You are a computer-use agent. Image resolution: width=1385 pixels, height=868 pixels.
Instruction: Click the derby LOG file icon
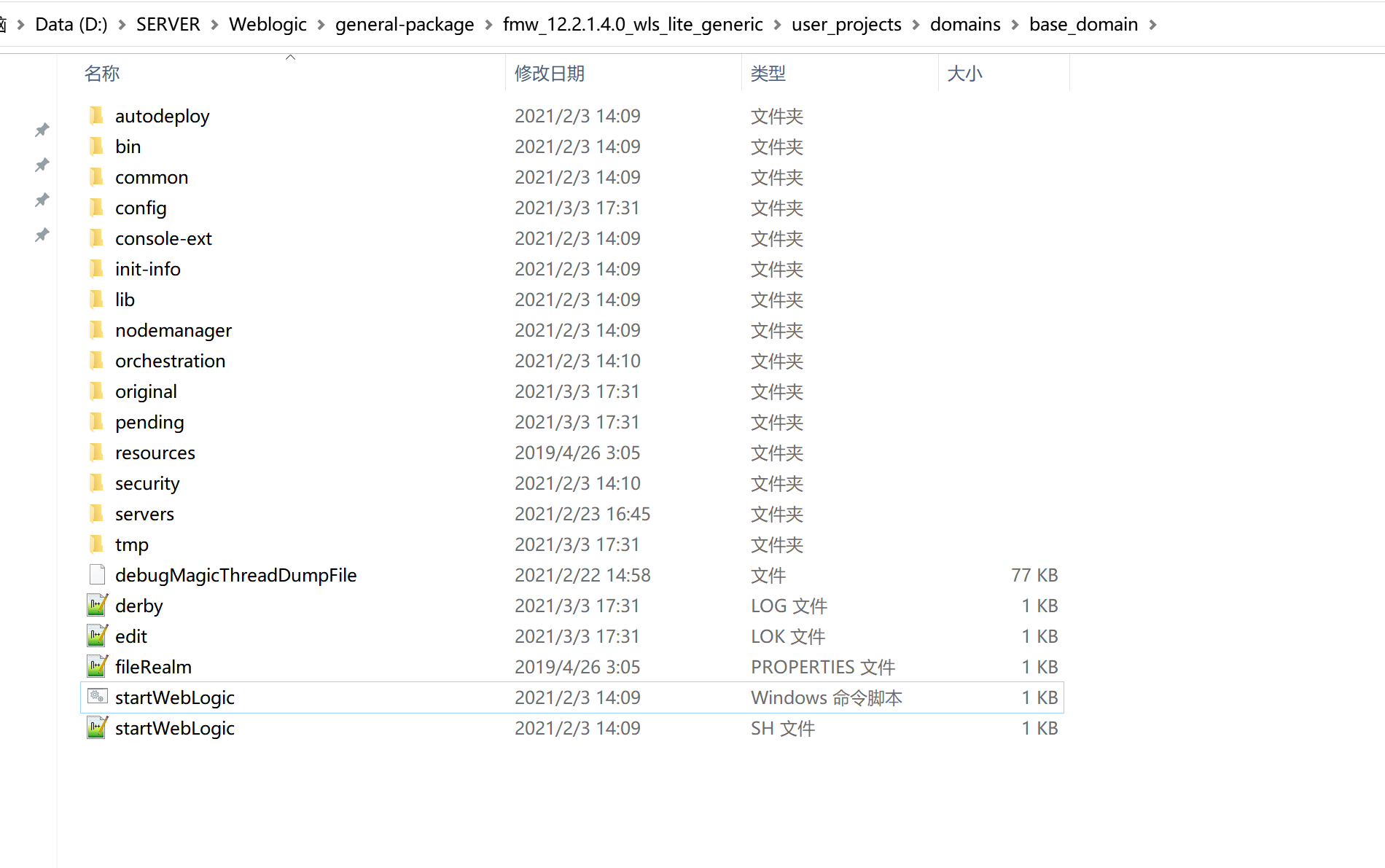pyautogui.click(x=97, y=605)
